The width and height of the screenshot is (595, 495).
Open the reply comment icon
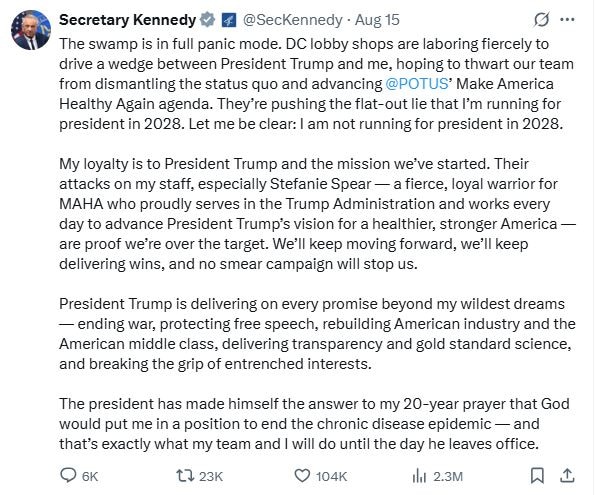(x=69, y=475)
